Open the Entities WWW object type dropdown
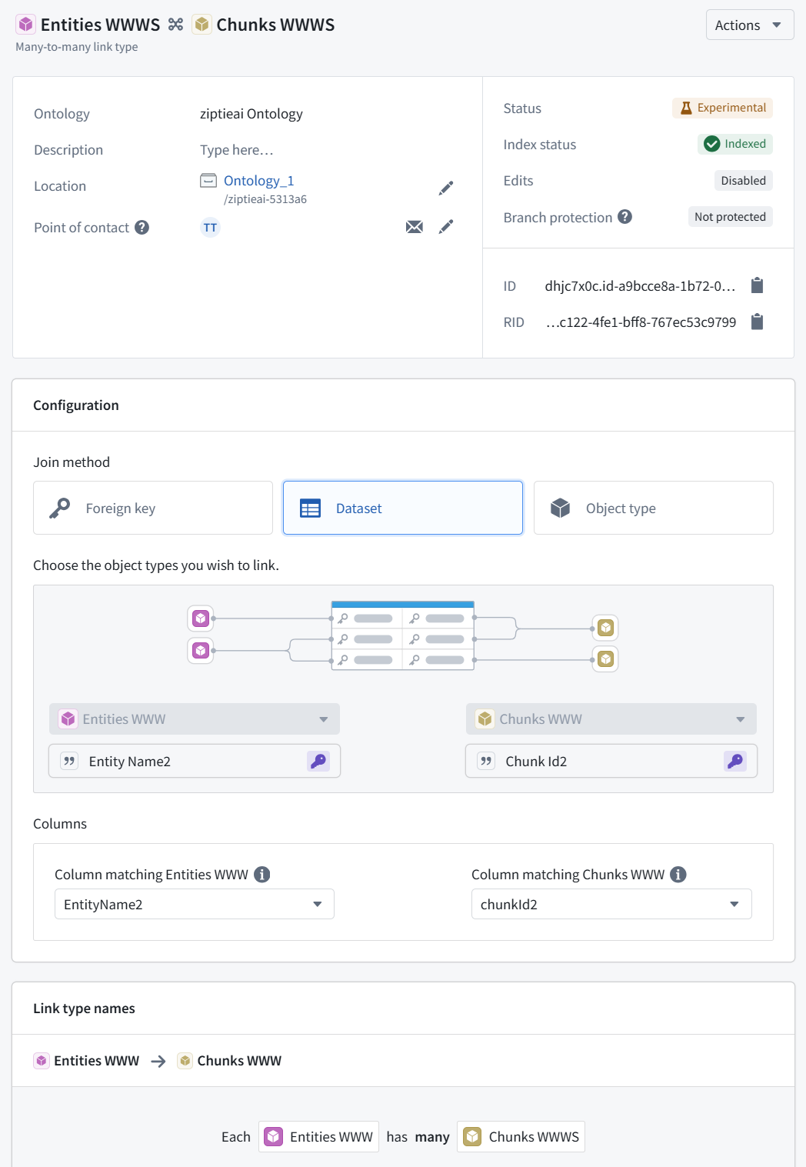806x1167 pixels. click(194, 719)
